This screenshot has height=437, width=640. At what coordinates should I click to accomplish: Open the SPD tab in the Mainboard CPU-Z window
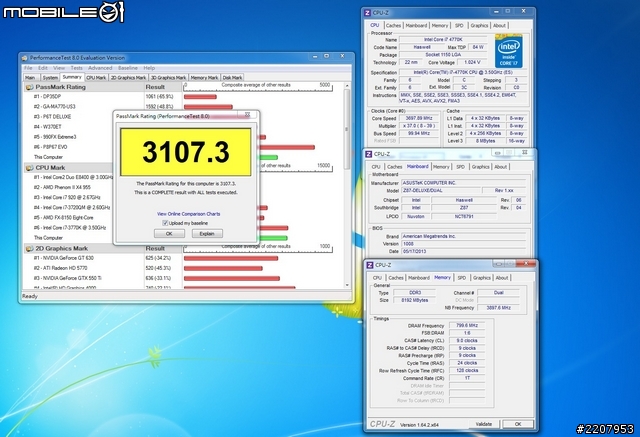(460, 167)
